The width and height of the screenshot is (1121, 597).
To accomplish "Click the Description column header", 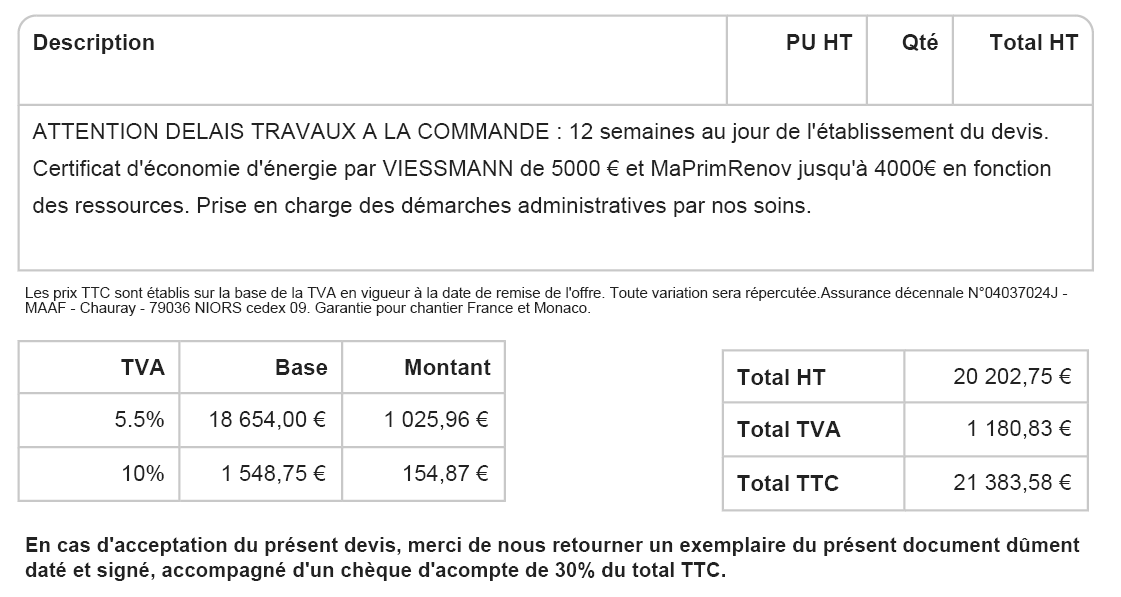I will (94, 43).
